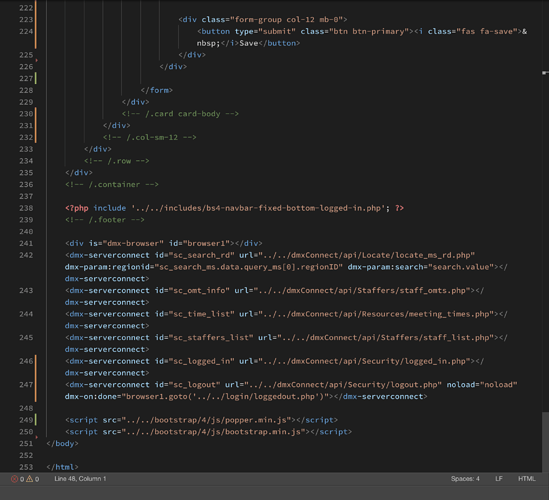
Task: Click the type="submit" attribute
Action: (265, 32)
